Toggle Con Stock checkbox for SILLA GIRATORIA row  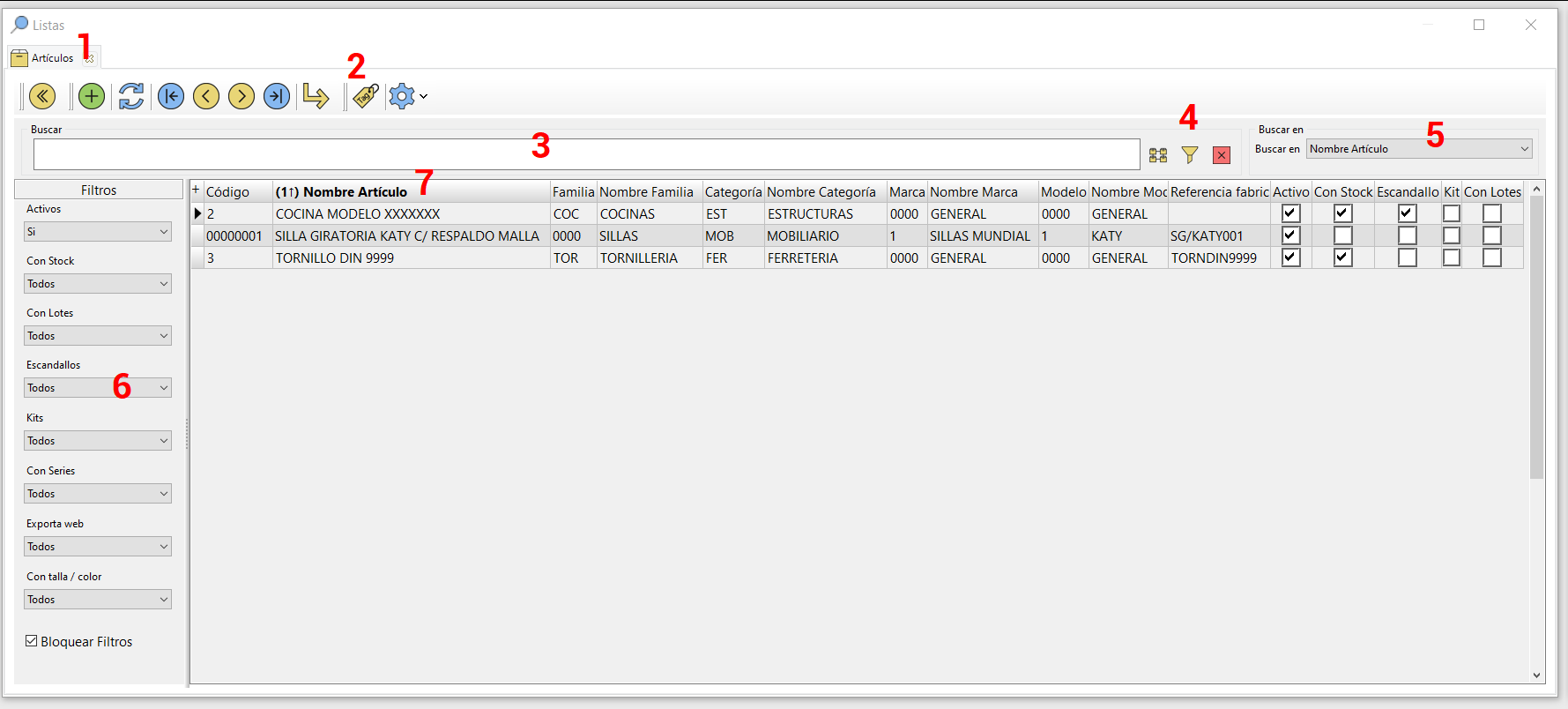pyautogui.click(x=1343, y=235)
